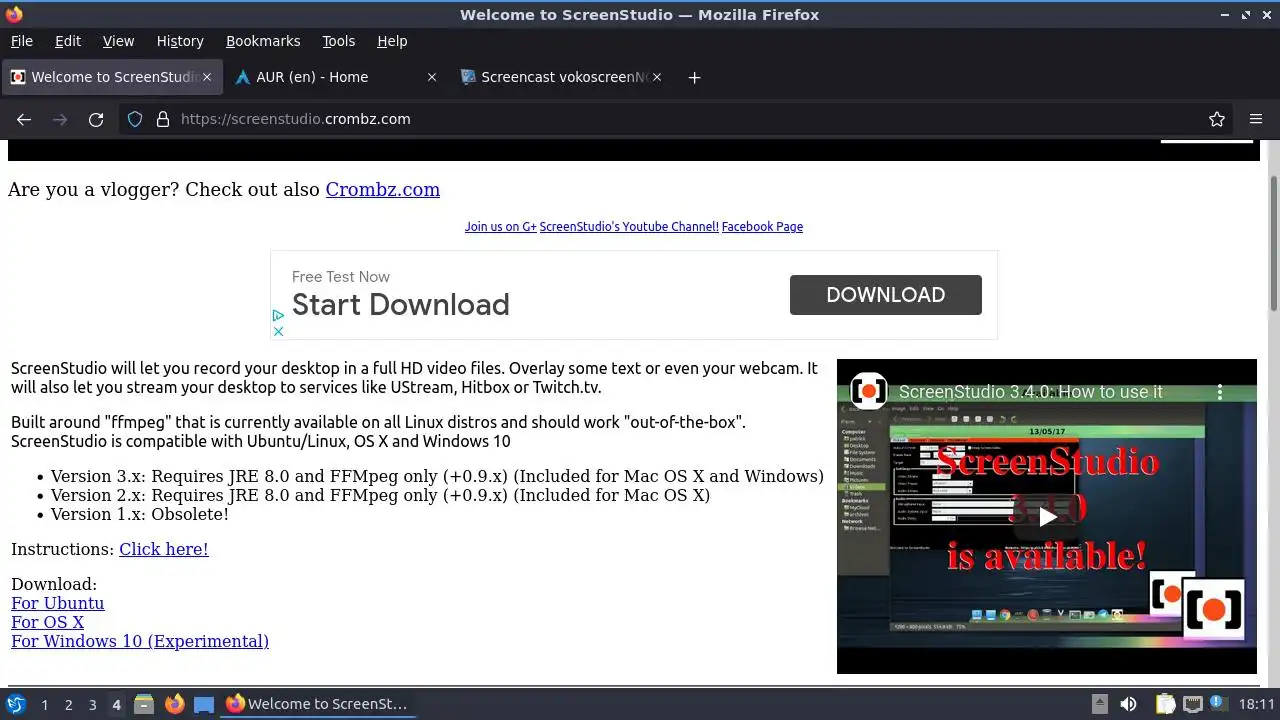Viewport: 1280px width, 720px height.
Task: Open the volume control tray icon
Action: [1128, 704]
